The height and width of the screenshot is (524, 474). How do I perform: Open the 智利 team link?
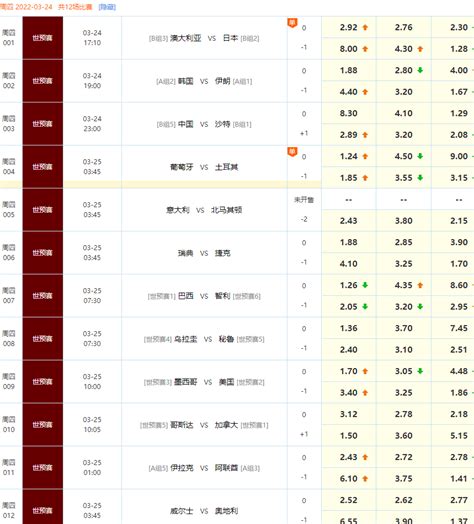click(x=223, y=296)
